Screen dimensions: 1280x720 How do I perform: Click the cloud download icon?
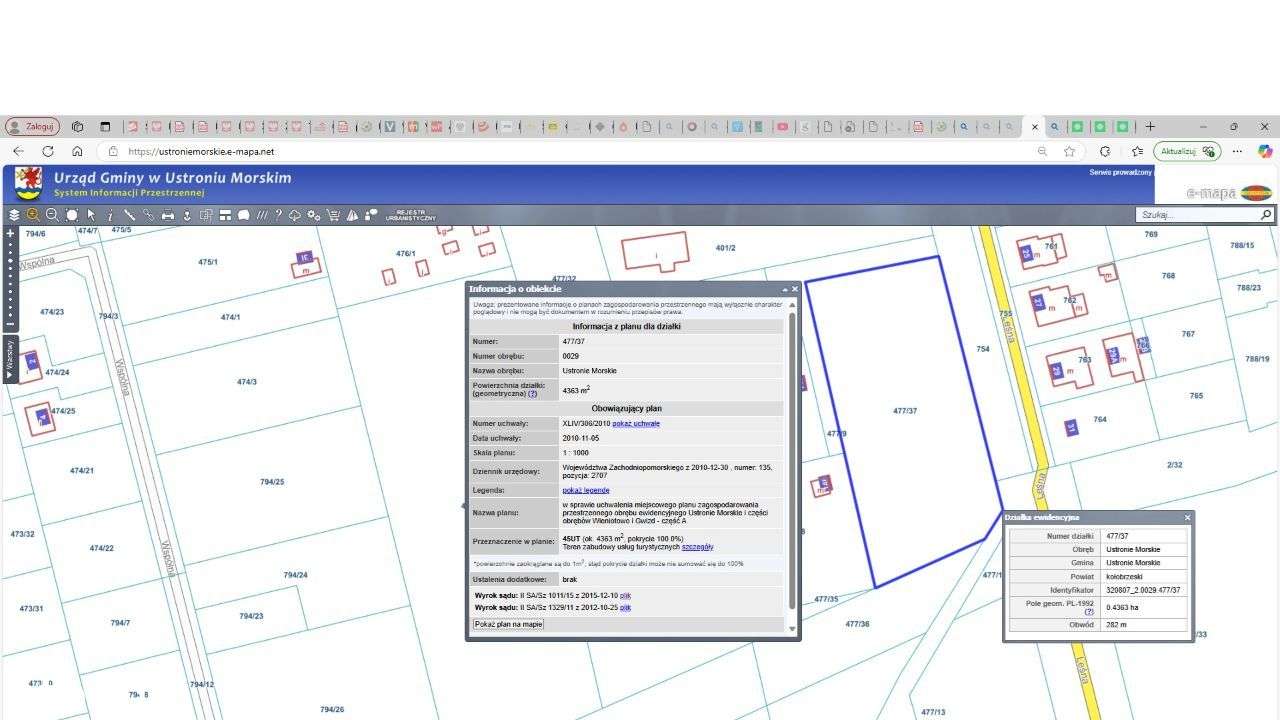[296, 215]
